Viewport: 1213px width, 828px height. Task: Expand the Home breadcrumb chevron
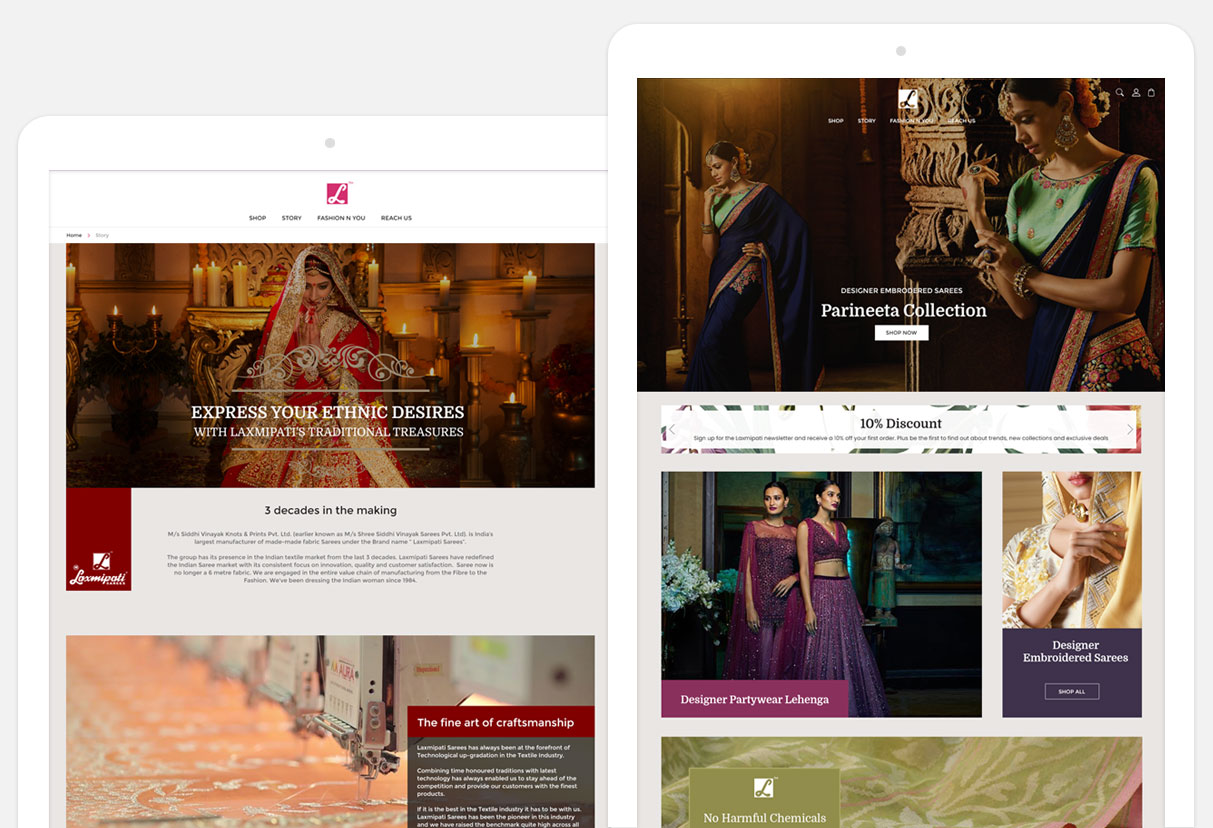(x=87, y=235)
